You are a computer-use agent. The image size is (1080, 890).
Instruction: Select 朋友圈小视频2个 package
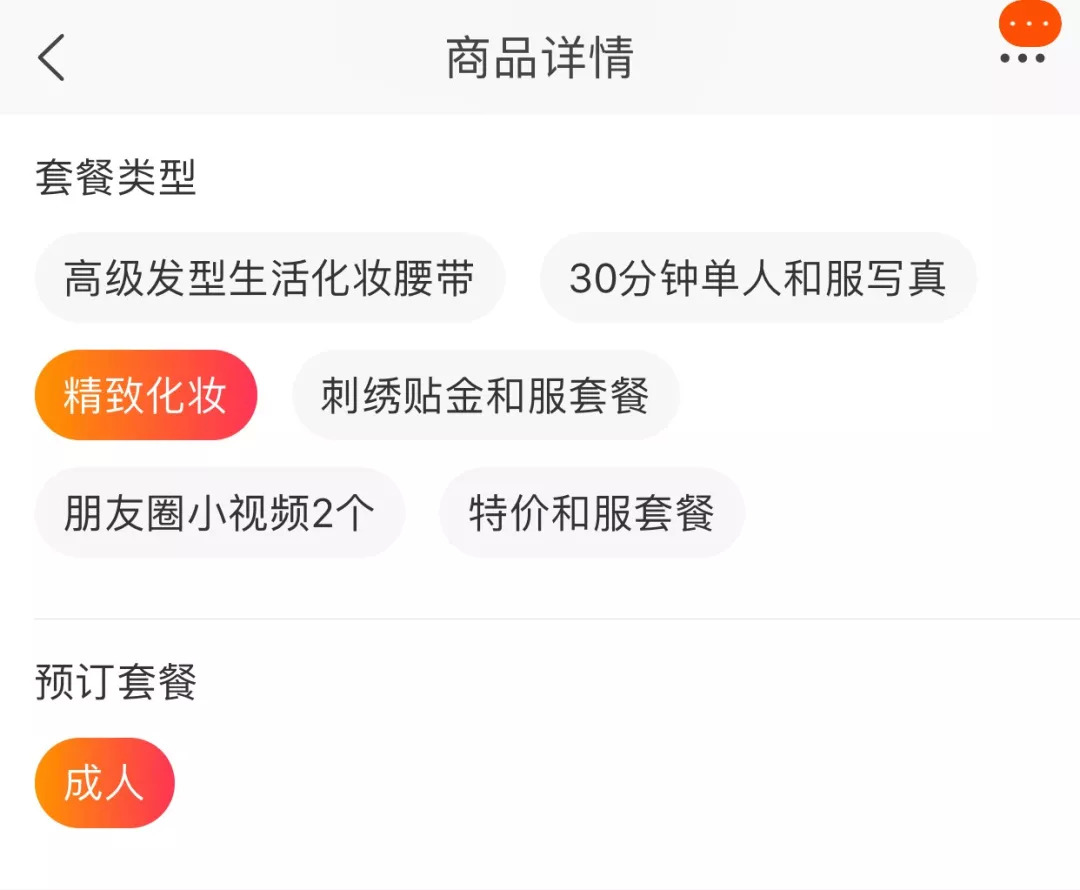219,513
